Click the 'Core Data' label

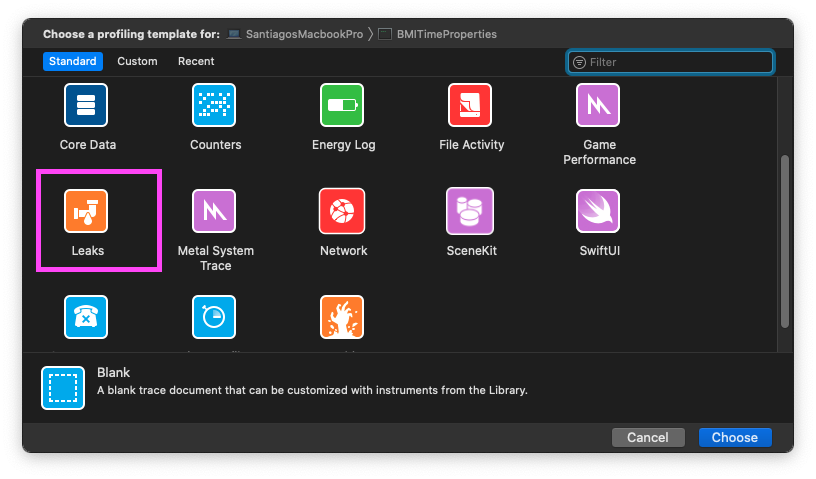point(88,145)
